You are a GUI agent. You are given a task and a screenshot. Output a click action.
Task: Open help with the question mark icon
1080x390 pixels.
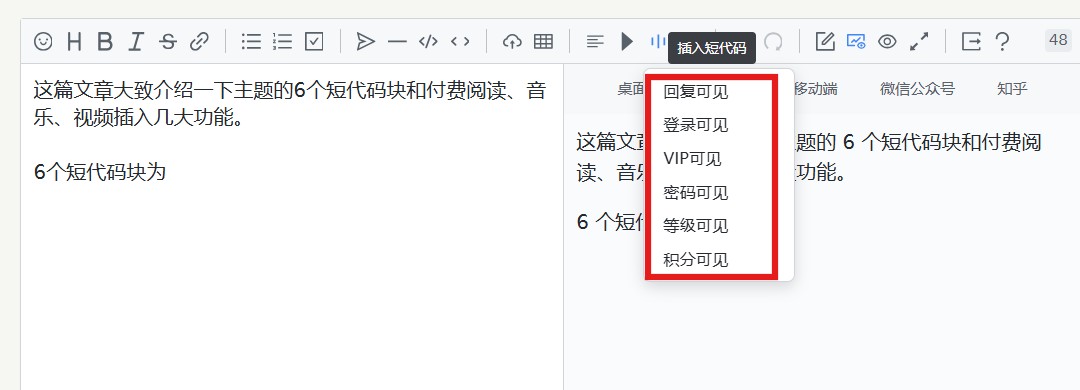1002,42
